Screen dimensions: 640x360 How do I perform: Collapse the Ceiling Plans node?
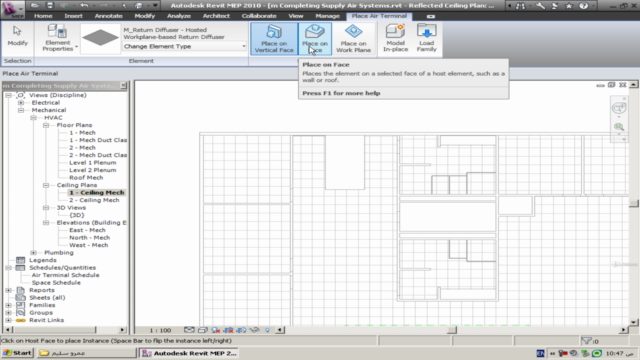pyautogui.click(x=46, y=185)
